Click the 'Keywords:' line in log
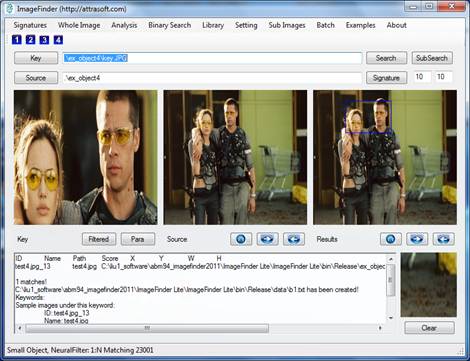This screenshot has width=470, height=361. tap(30, 297)
